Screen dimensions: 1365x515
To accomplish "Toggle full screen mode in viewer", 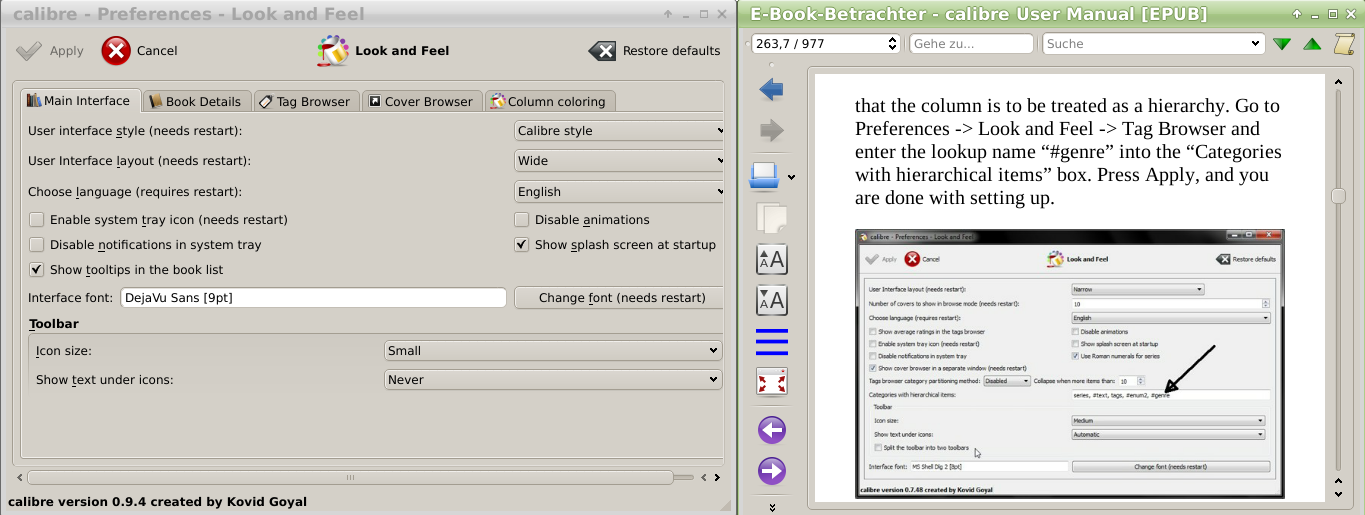I will pos(771,381).
